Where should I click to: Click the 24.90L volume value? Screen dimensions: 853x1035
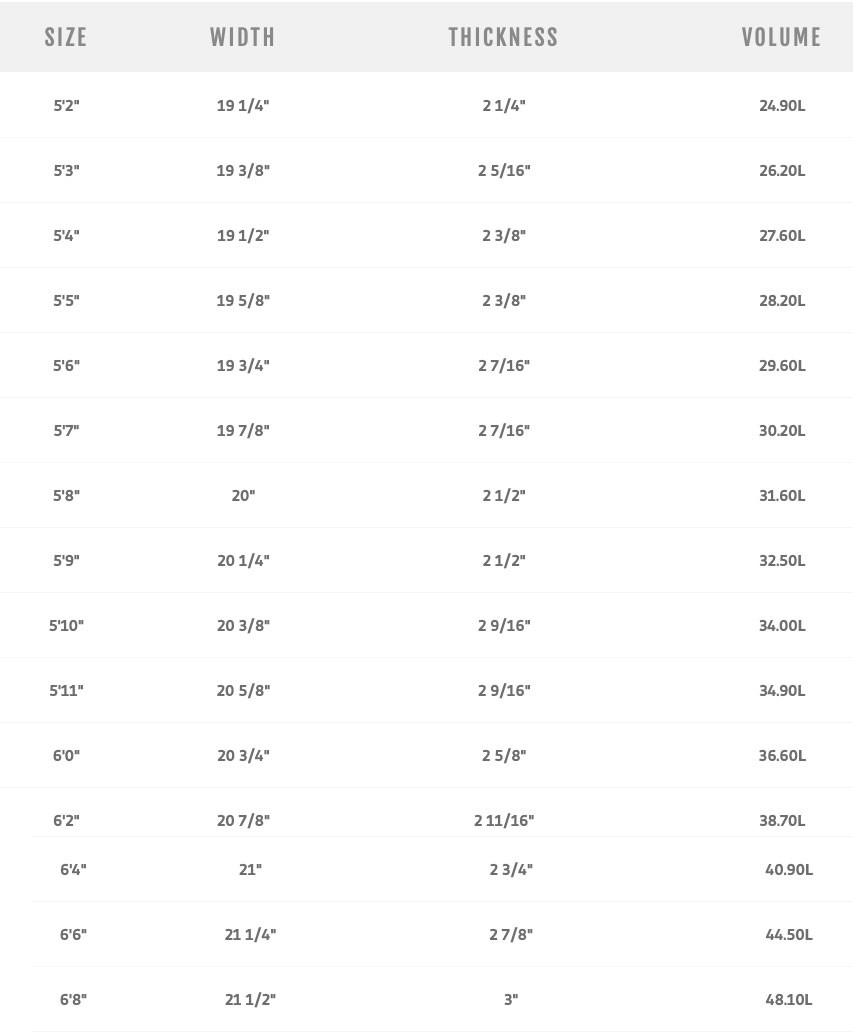click(782, 105)
